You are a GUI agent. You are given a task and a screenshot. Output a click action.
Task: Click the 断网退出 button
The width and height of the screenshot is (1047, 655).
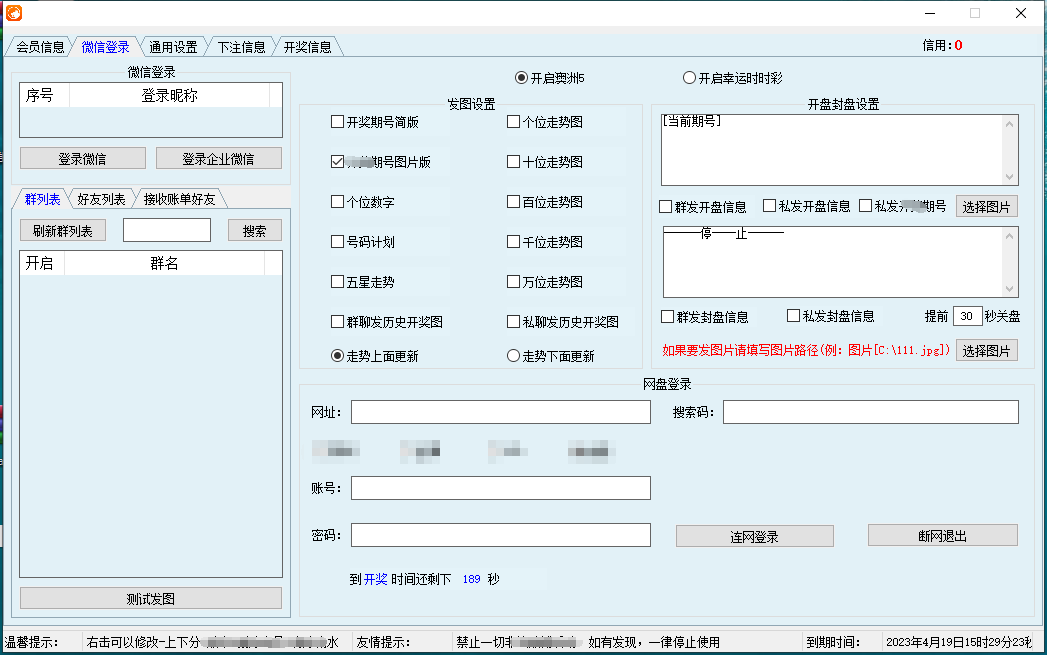[x=942, y=535]
